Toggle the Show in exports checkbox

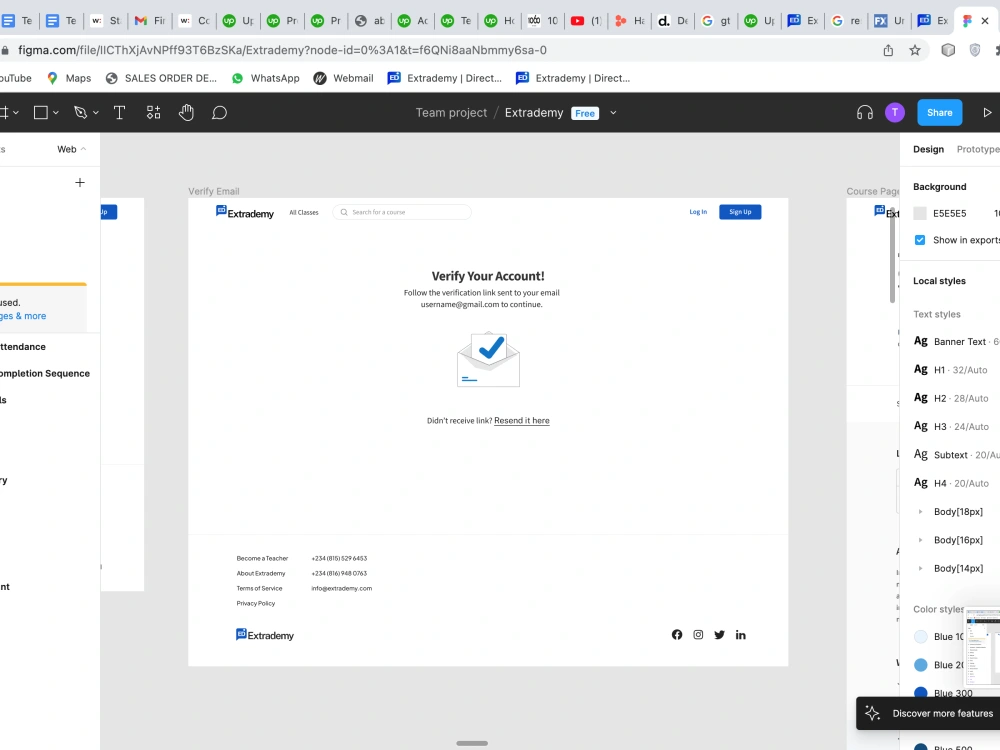point(919,240)
